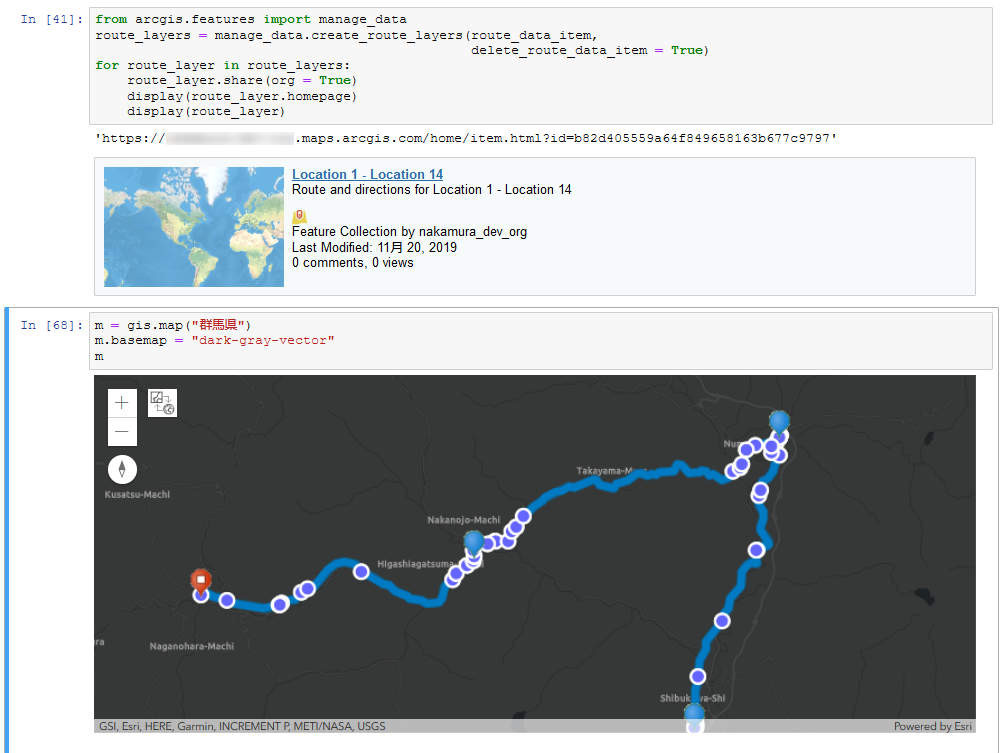Click the zoom in plus button

point(122,403)
